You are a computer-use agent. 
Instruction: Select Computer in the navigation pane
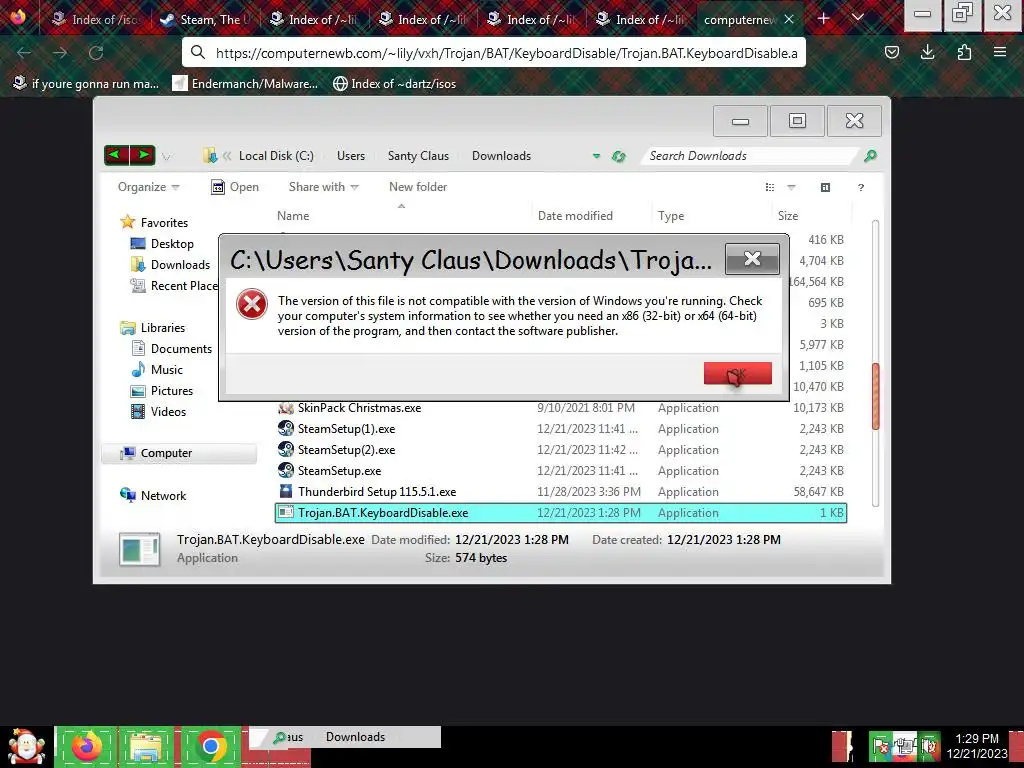pos(179,453)
